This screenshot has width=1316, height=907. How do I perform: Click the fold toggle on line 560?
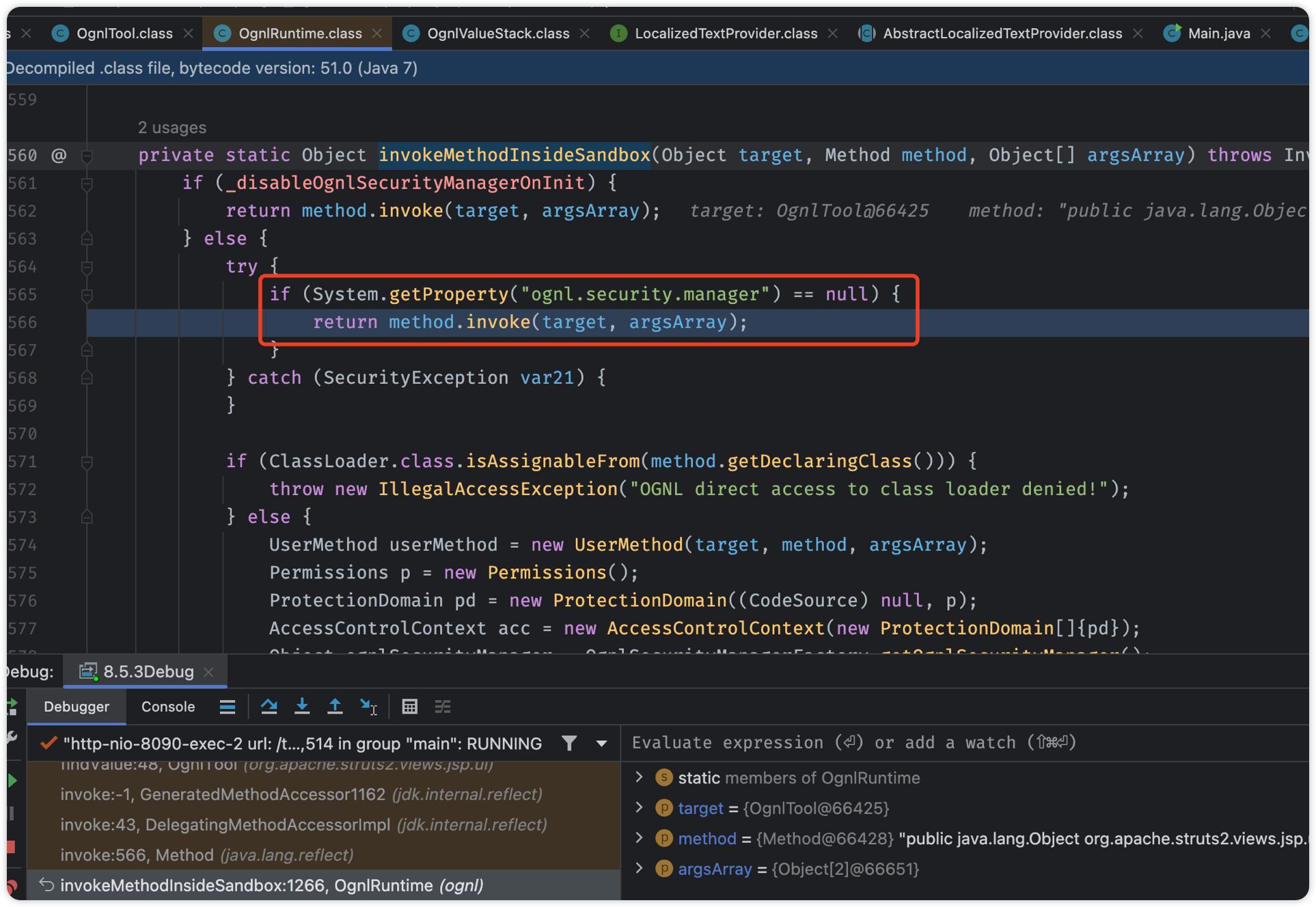point(87,156)
